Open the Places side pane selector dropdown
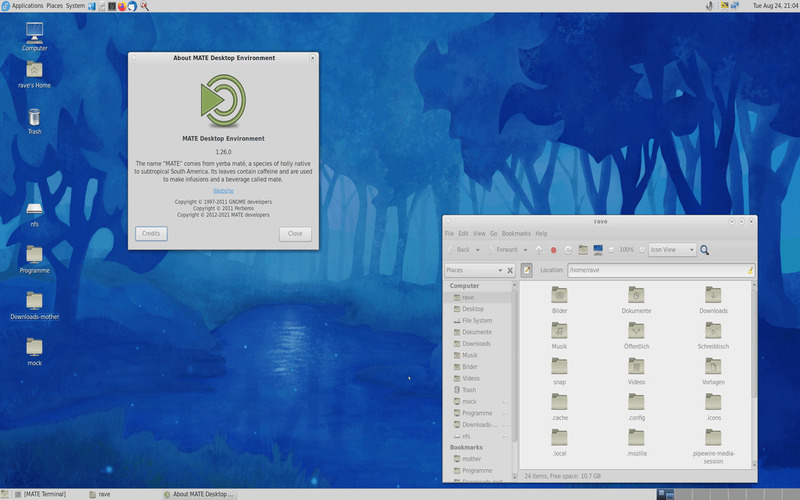Screen dimensions: 800x500 pyautogui.click(x=474, y=270)
